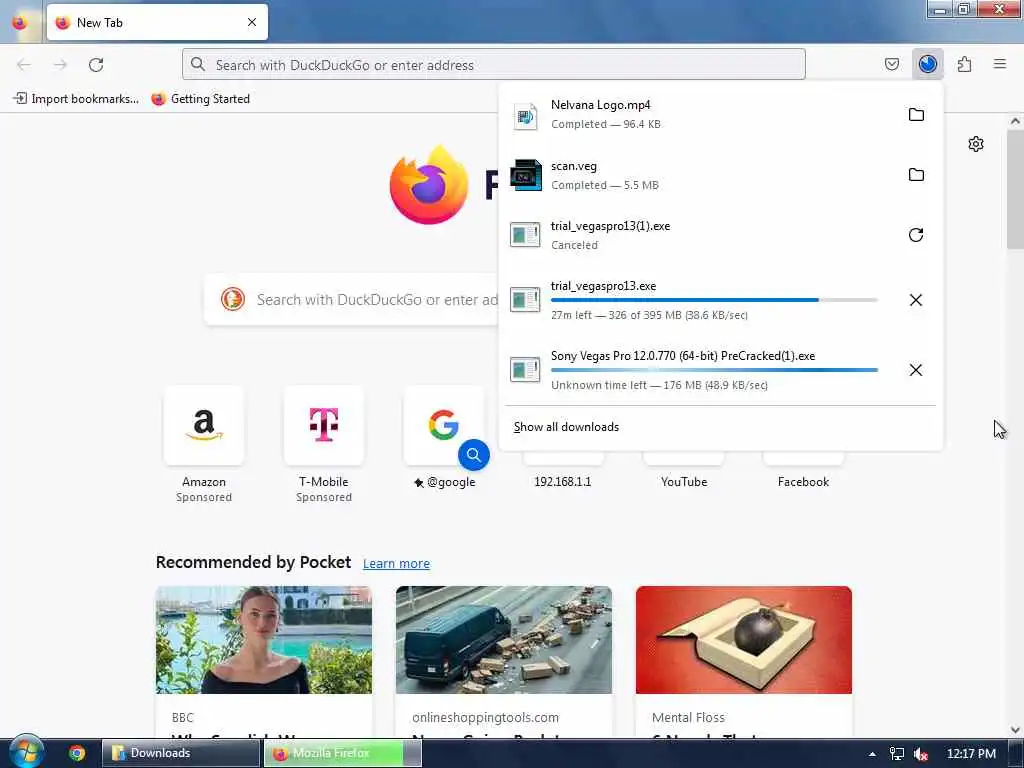1024x768 pixels.
Task: Select the trial_vegaspro13(1).exe download row
Action: click(699, 235)
